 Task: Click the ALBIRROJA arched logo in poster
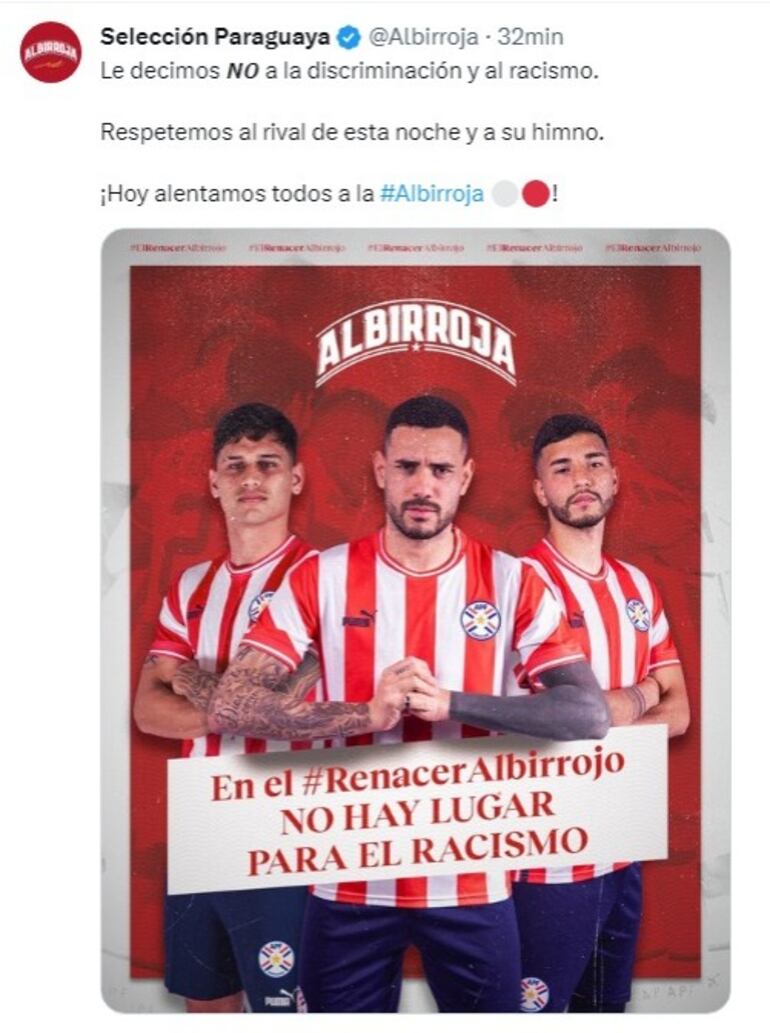pos(415,347)
